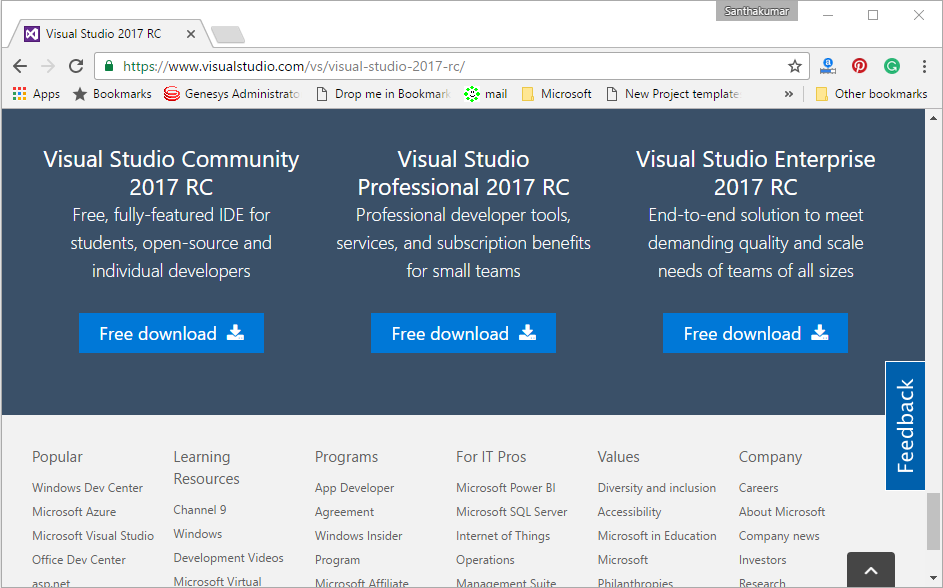
Task: Open the Grammarly extension icon
Action: (x=891, y=66)
